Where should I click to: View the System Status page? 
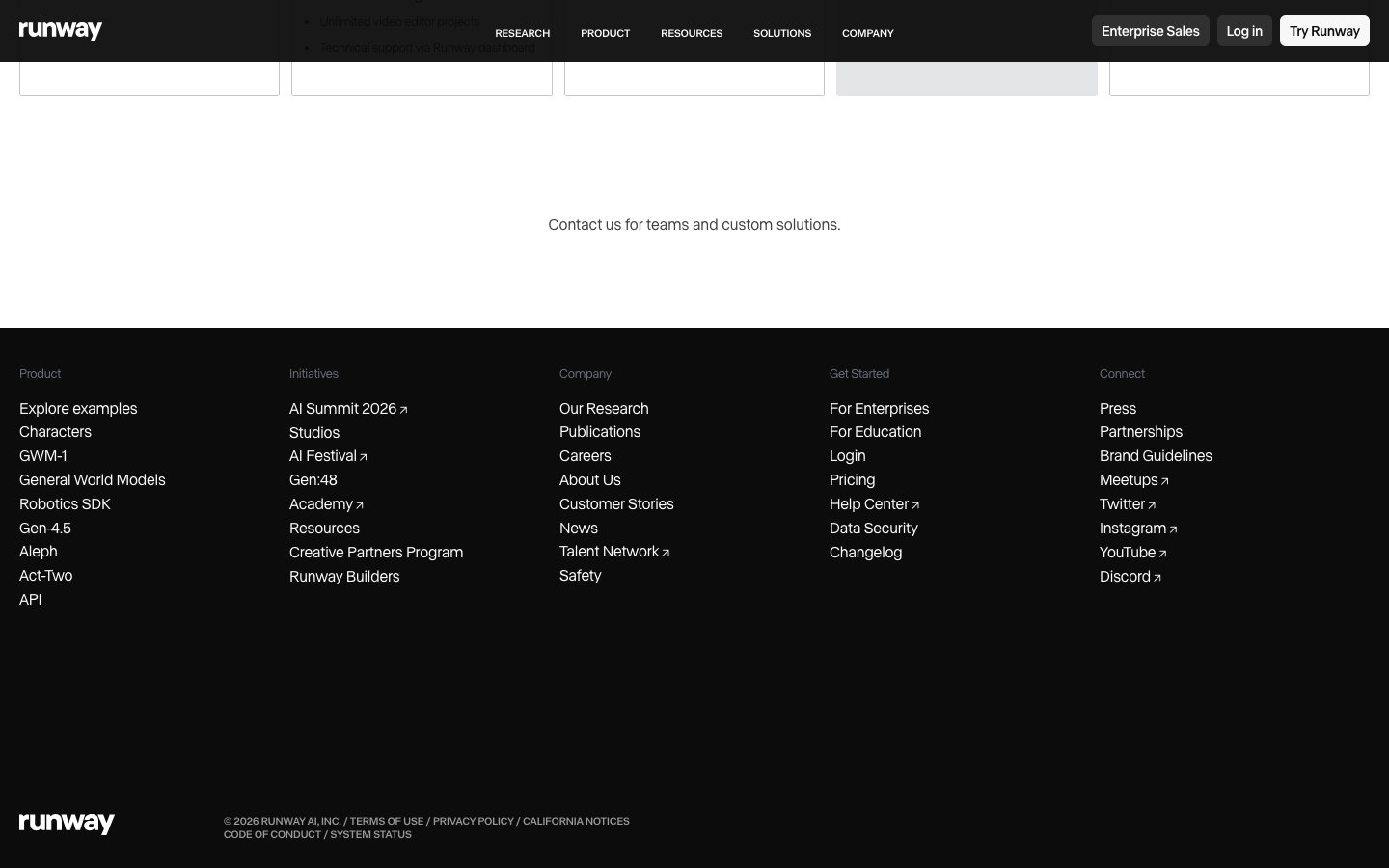pyautogui.click(x=370, y=834)
